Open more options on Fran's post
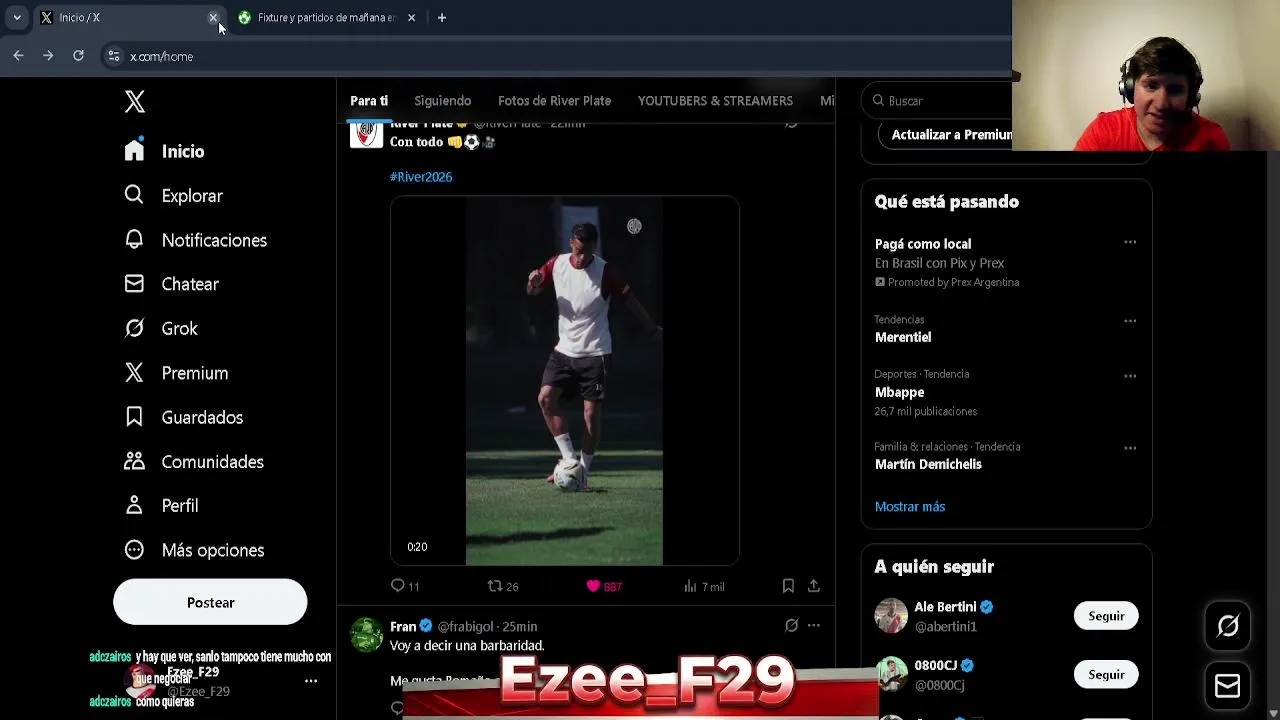 pos(814,626)
